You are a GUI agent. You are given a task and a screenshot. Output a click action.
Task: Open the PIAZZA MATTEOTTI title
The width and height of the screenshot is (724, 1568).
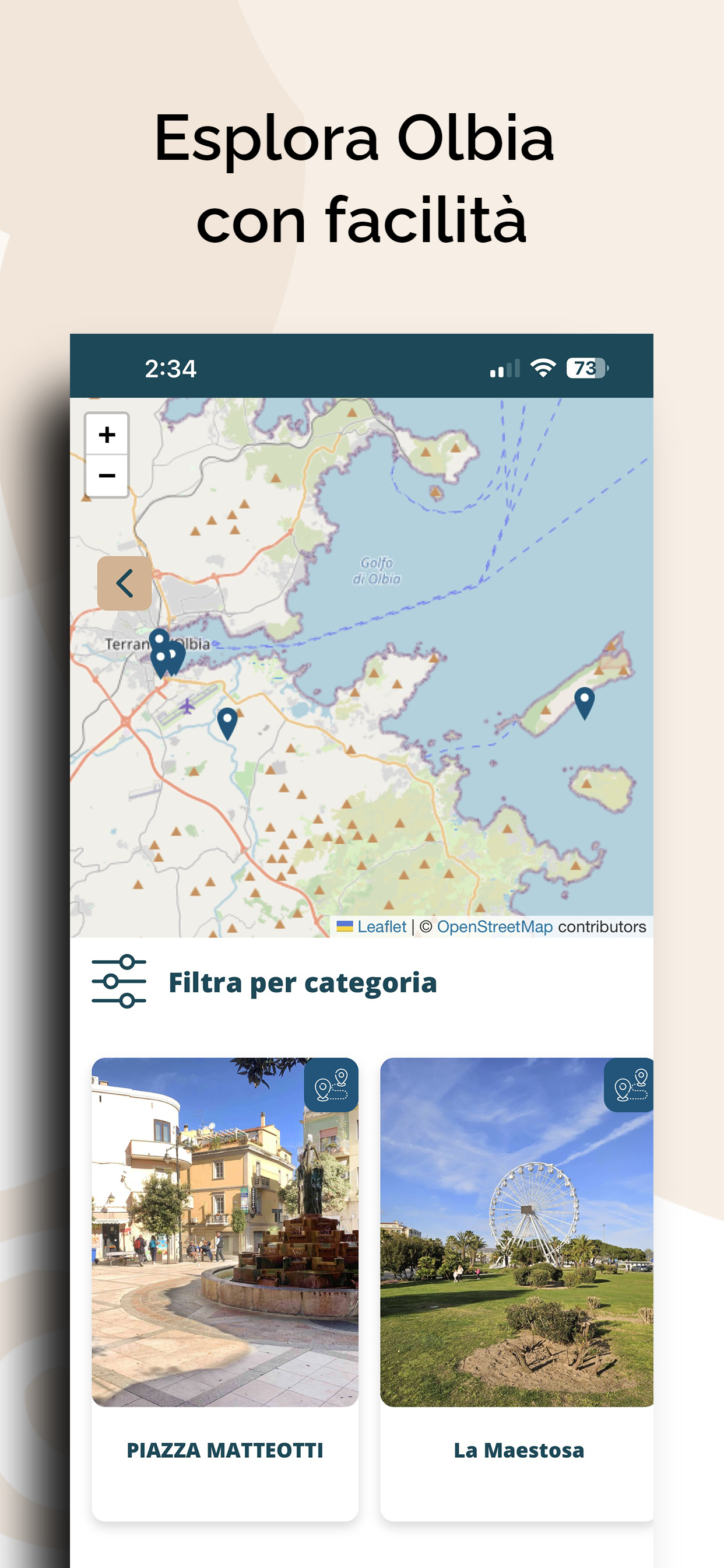(225, 1451)
